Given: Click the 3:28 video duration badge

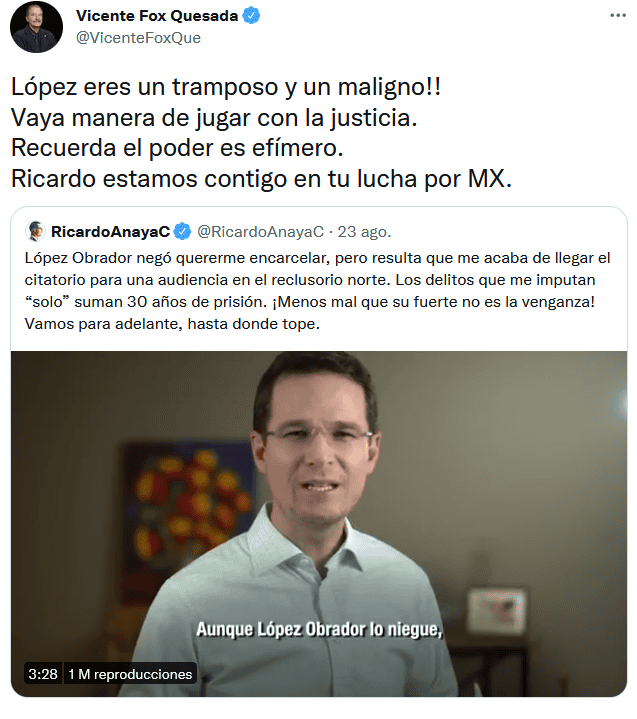Looking at the screenshot, I should [x=43, y=674].
